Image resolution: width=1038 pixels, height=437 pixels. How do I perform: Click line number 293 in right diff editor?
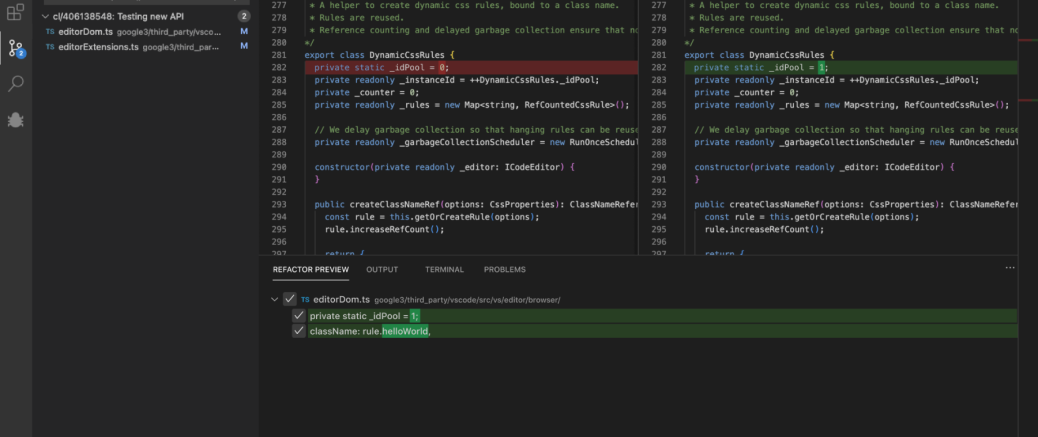point(659,205)
